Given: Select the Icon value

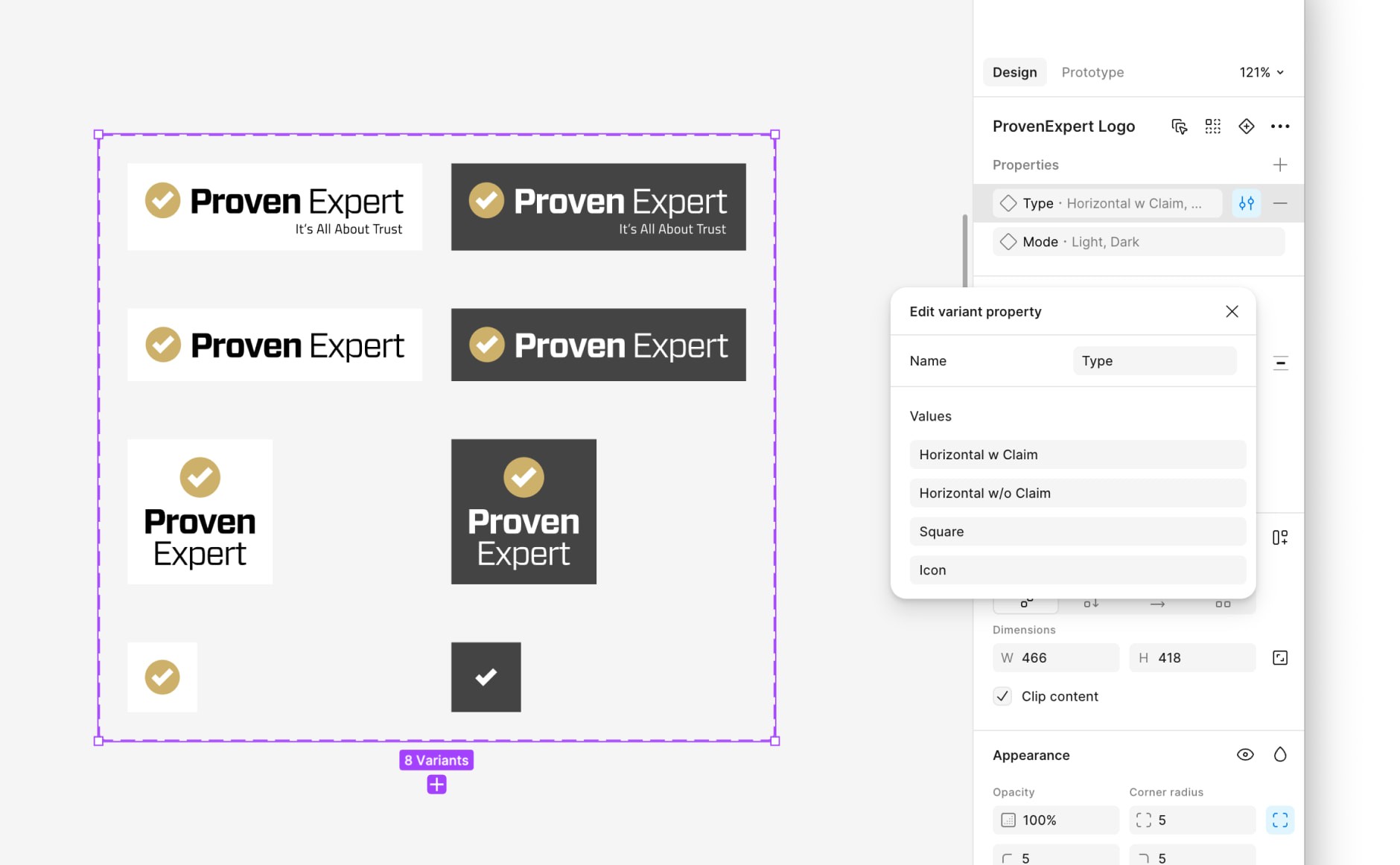Looking at the screenshot, I should coord(1078,570).
